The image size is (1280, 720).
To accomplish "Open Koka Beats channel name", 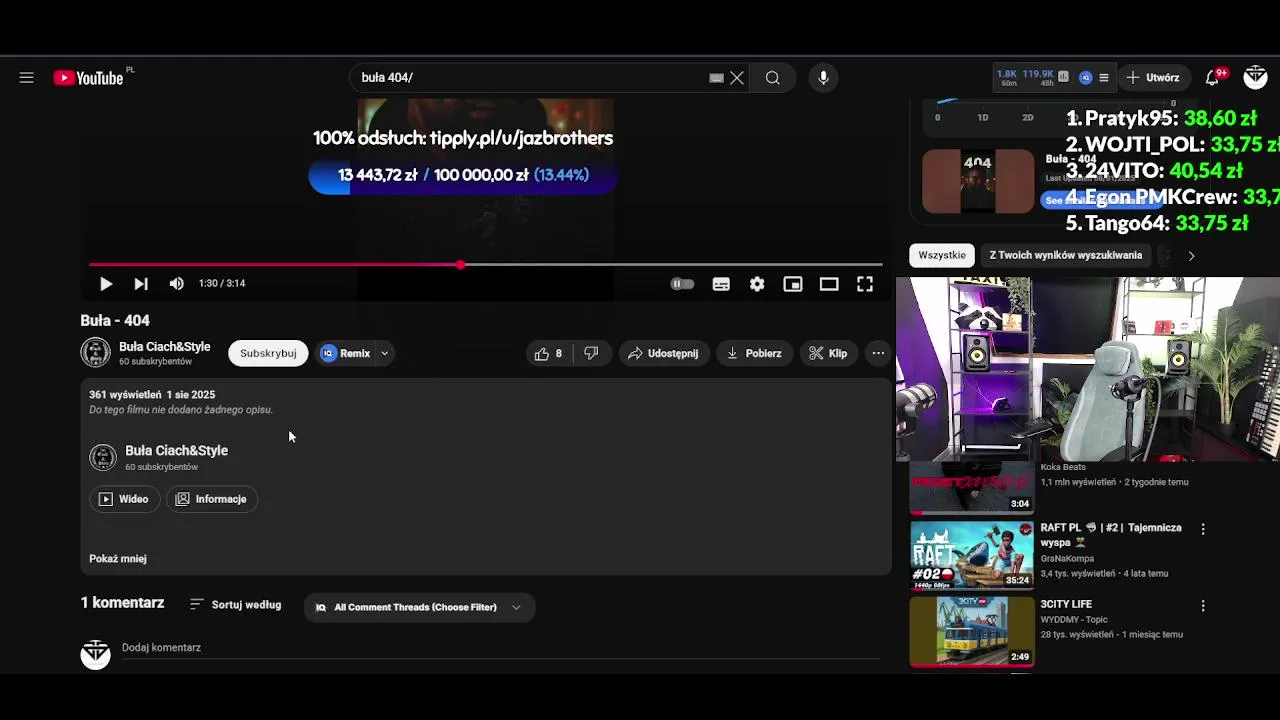I will tap(1063, 467).
